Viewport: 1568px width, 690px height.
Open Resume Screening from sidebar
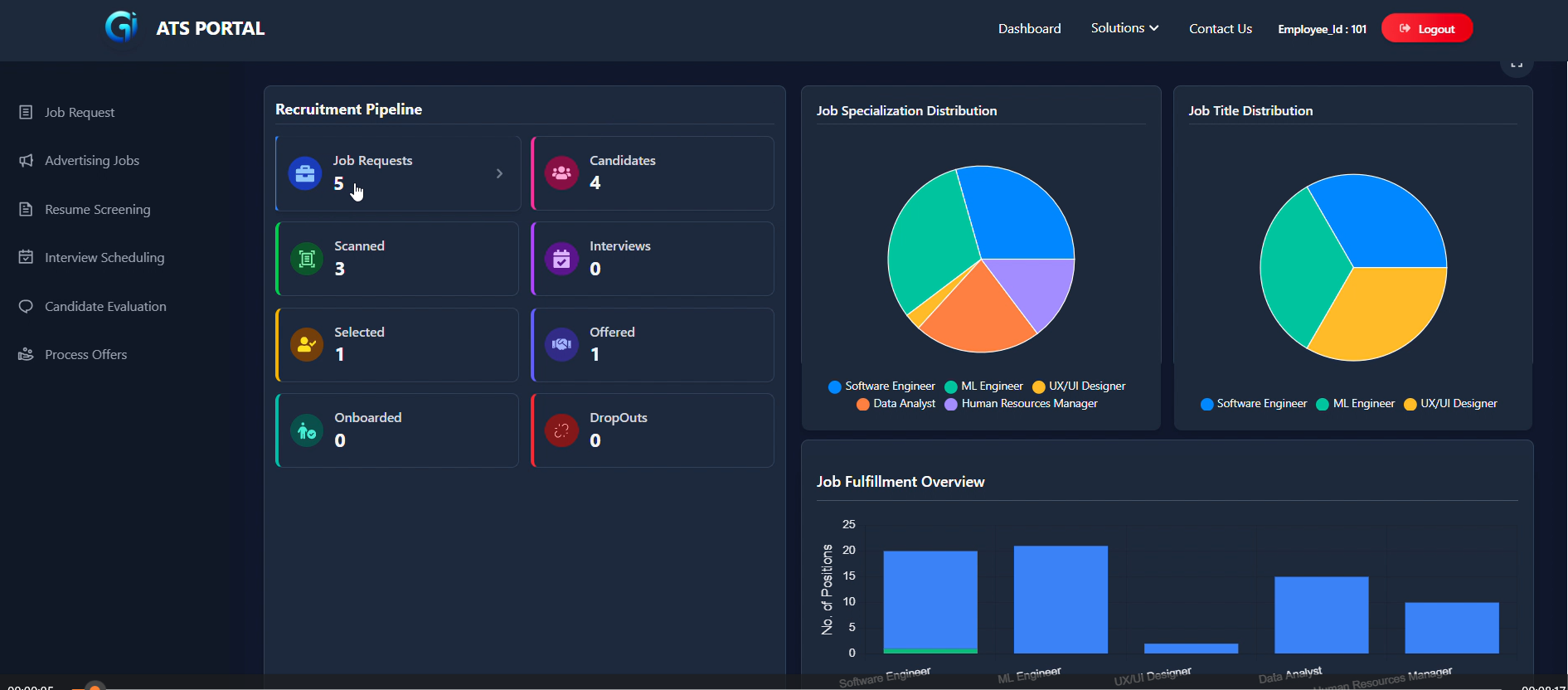point(97,210)
